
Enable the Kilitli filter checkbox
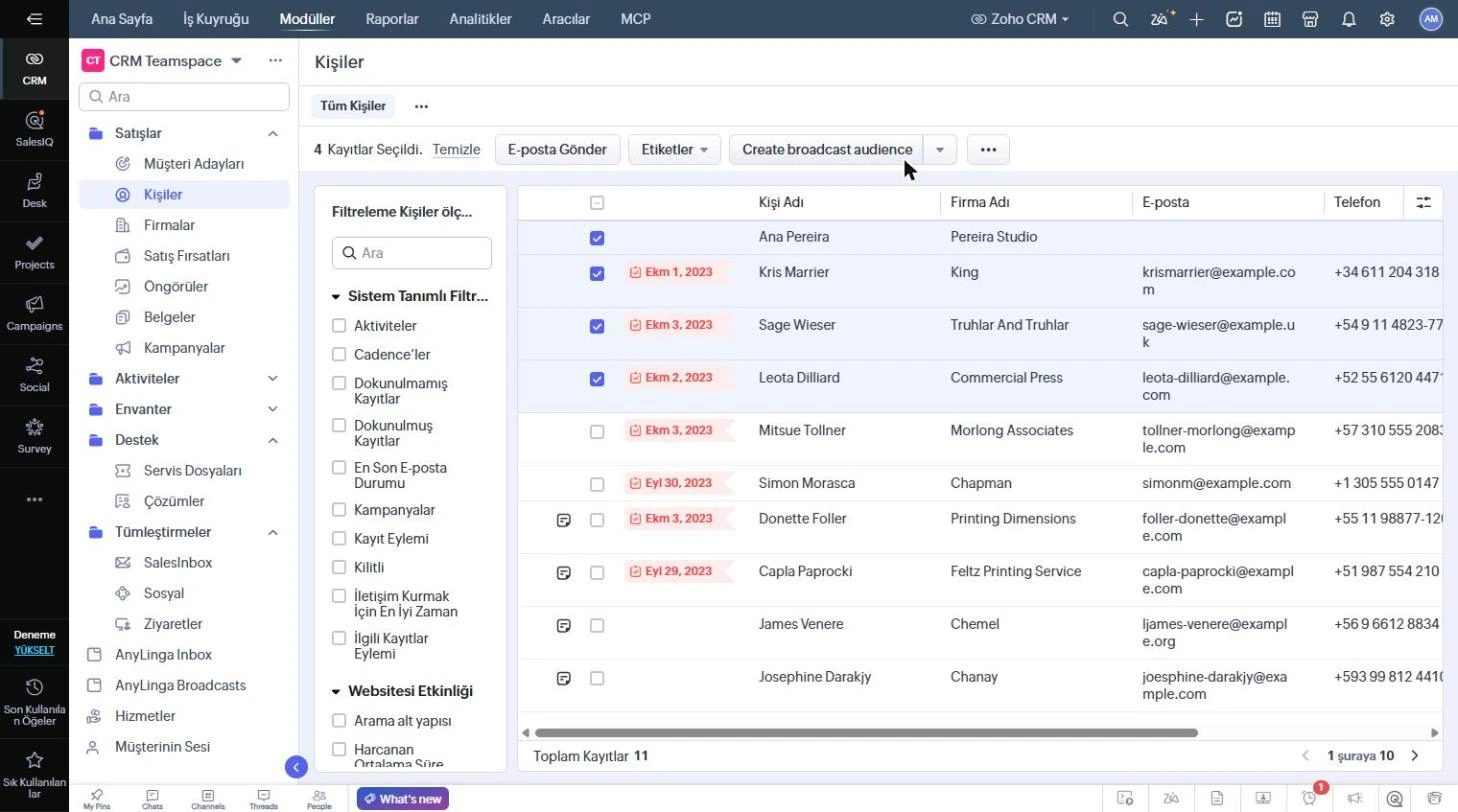339,567
